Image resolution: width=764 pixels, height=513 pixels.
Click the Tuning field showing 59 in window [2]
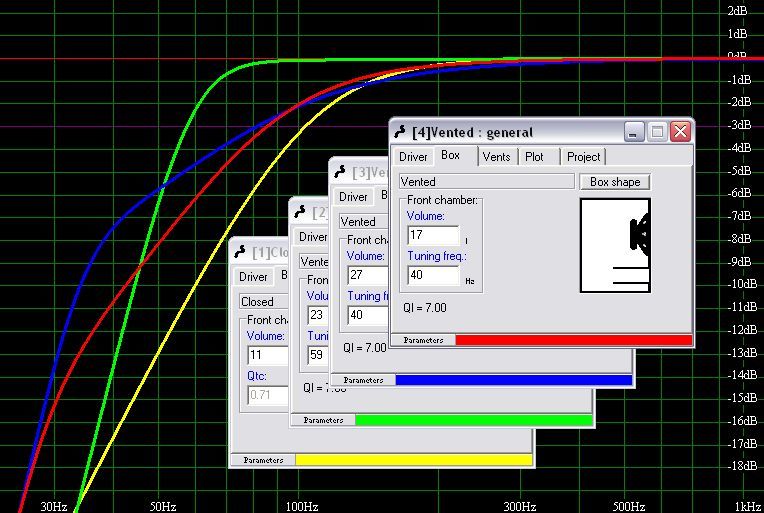point(318,355)
